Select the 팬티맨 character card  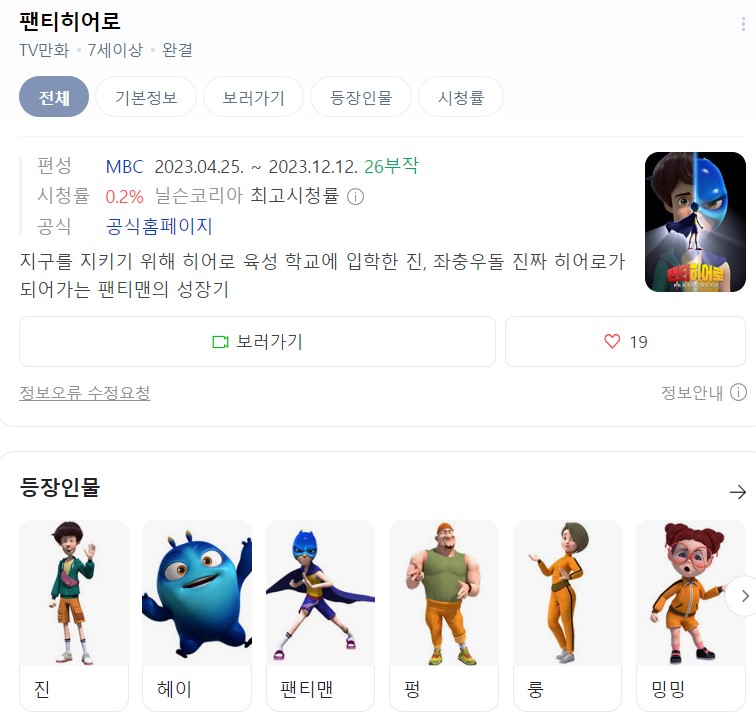321,615
